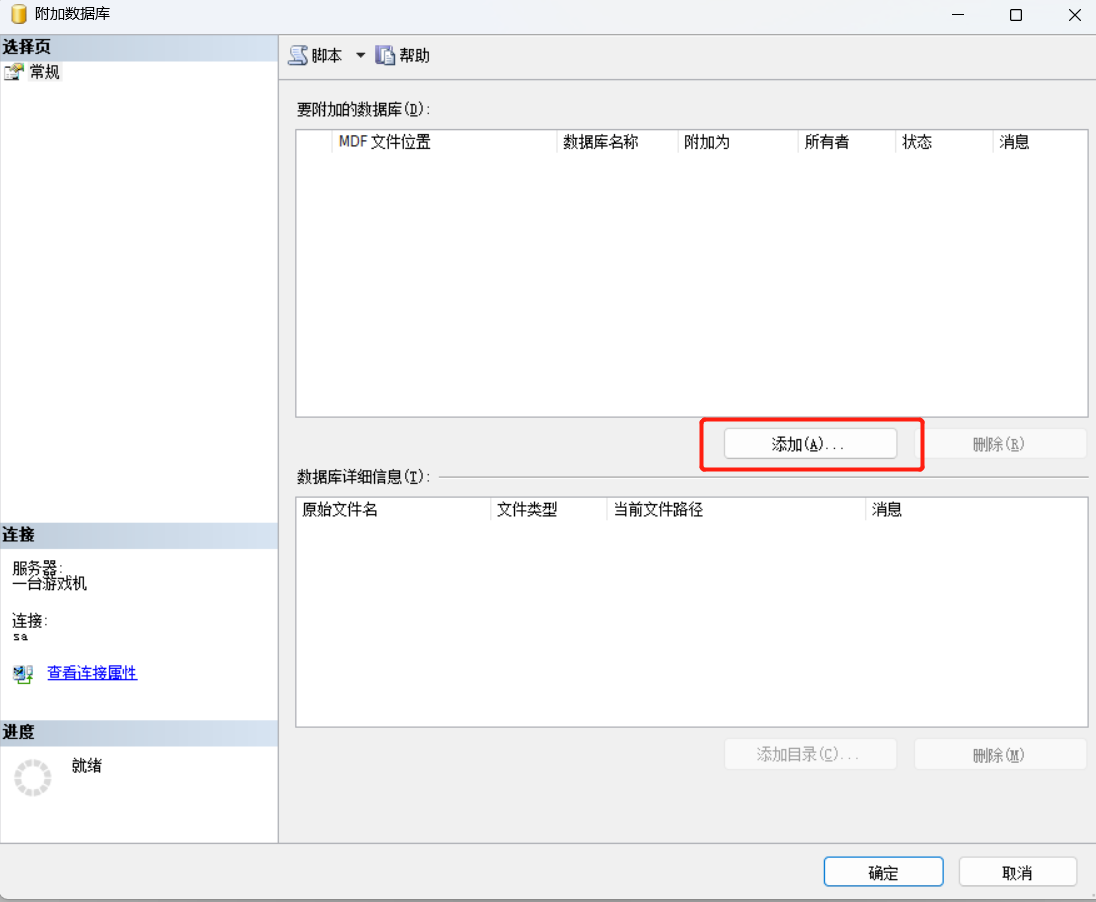Select the 常规 page icon
The image size is (1096, 902).
14,72
